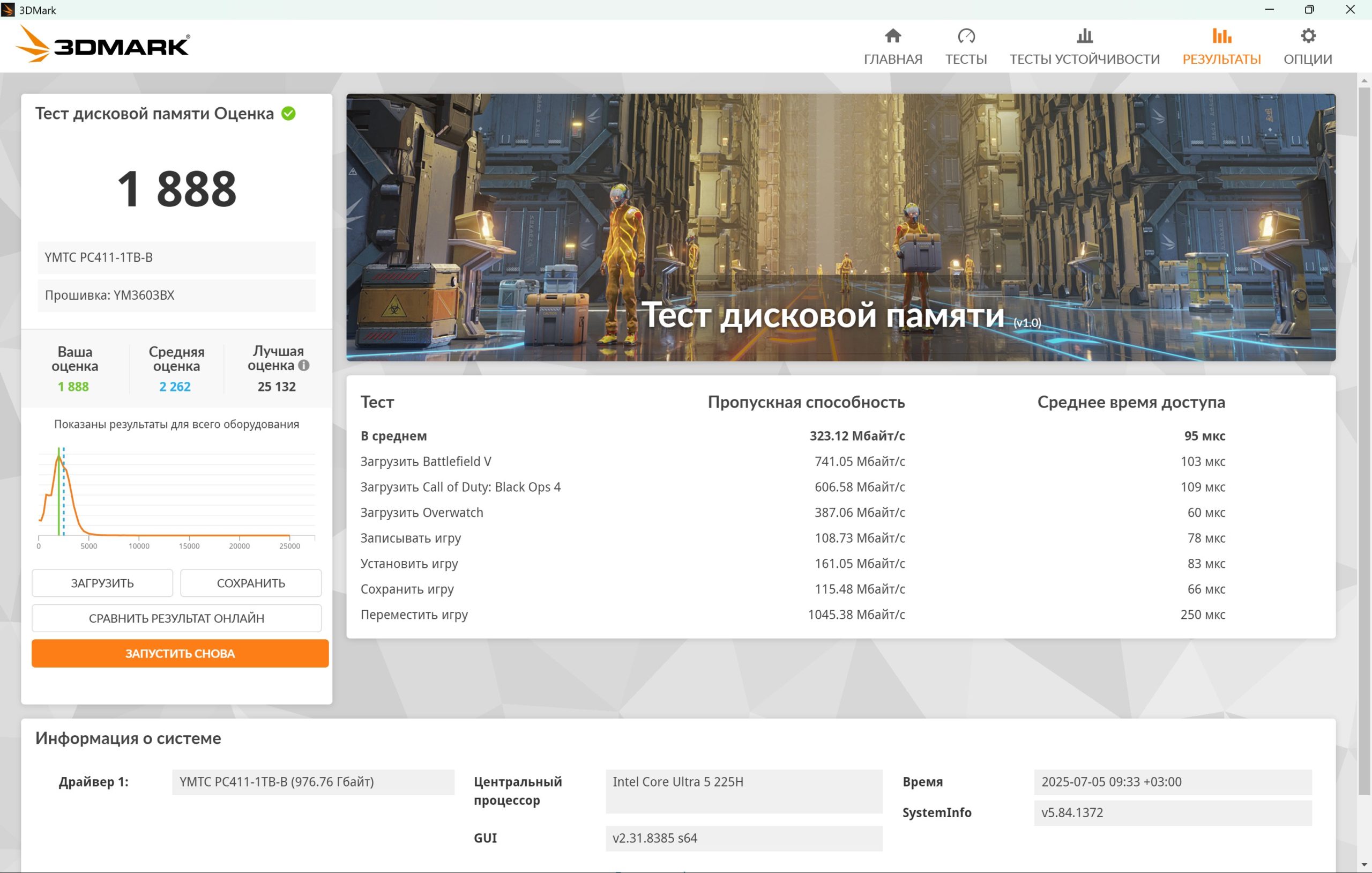1372x873 pixels.
Task: Switch to the ТЕСТЫ tab
Action: tap(966, 47)
